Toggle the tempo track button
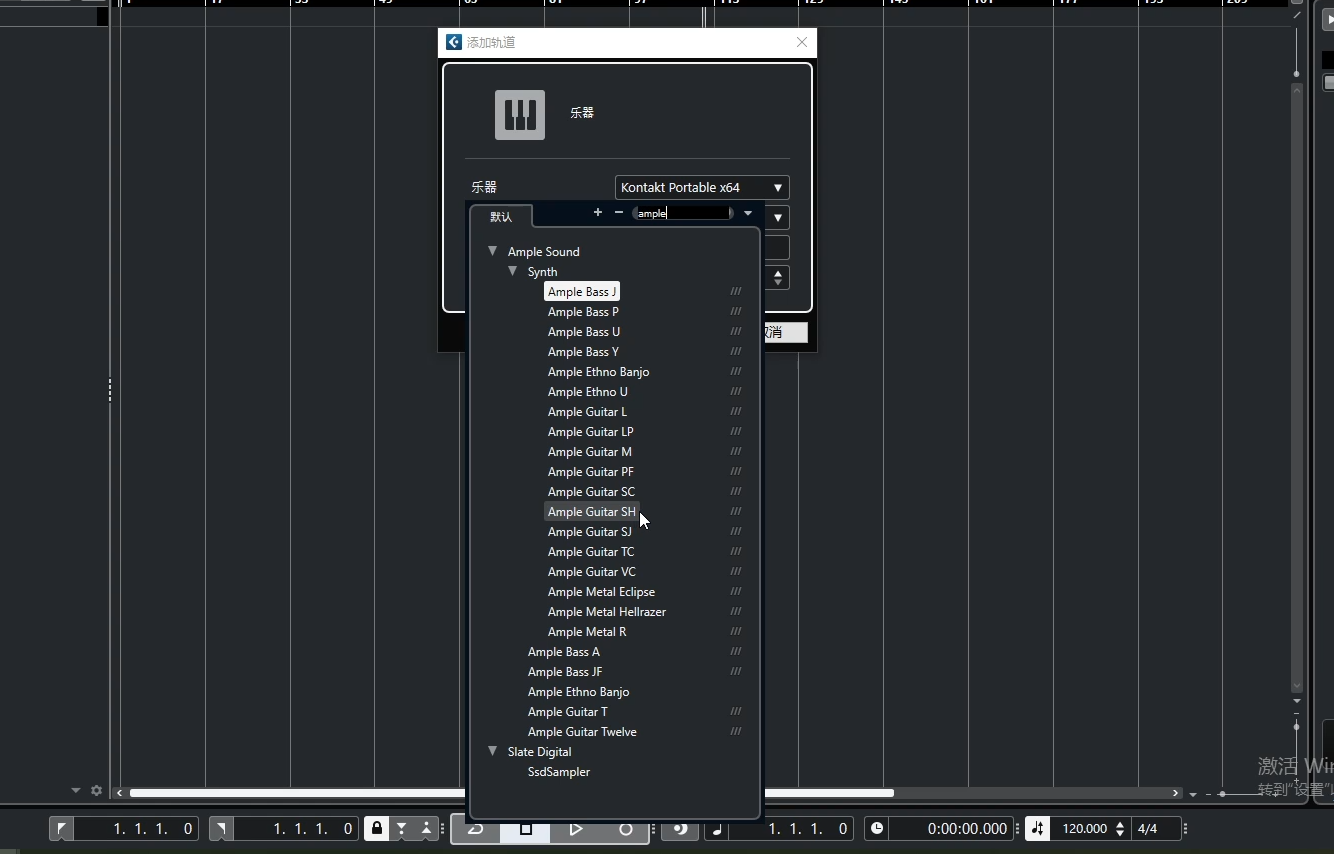The height and width of the screenshot is (854, 1334). 1037,828
